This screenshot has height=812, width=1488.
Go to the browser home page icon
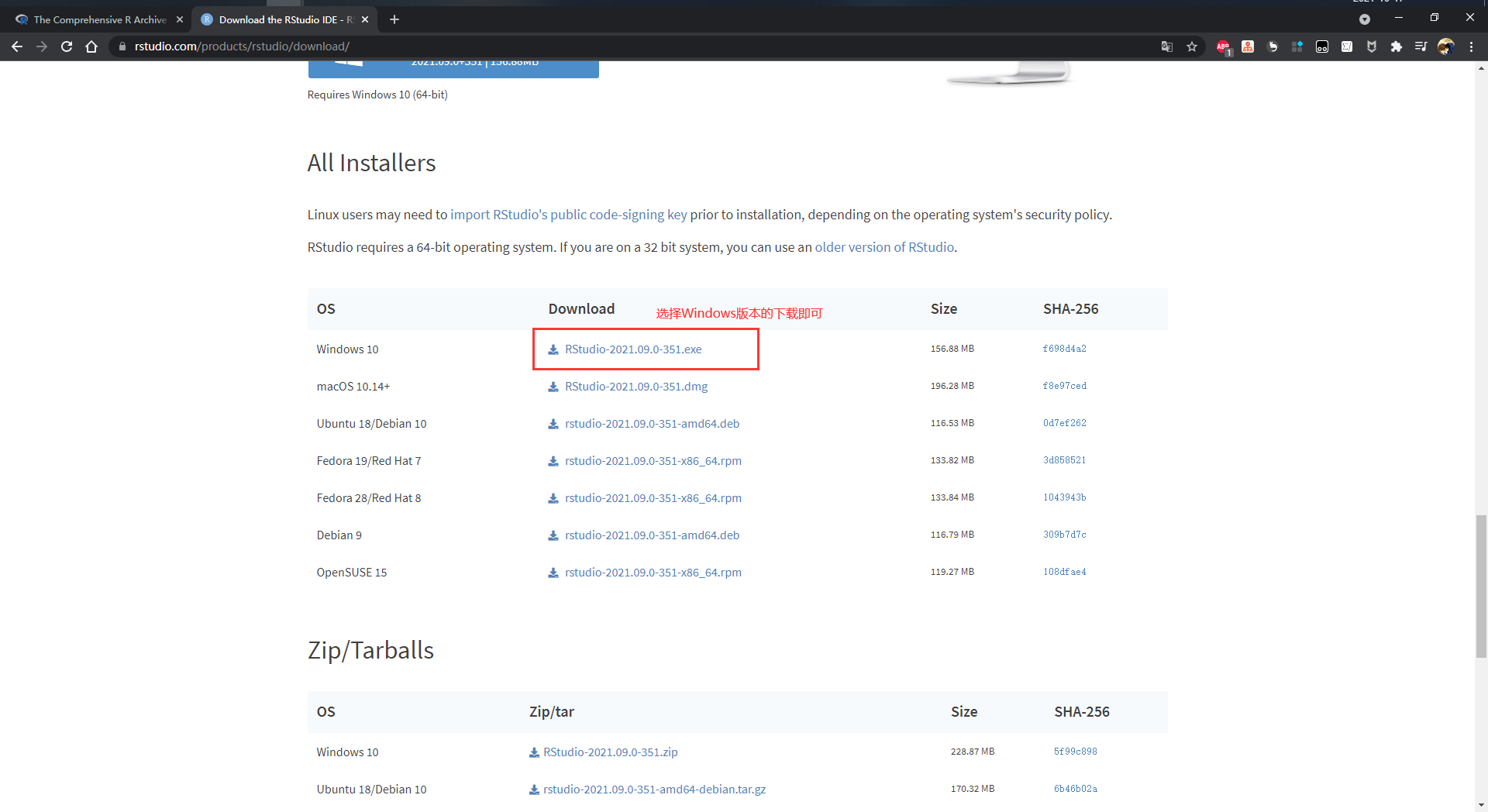click(x=91, y=46)
